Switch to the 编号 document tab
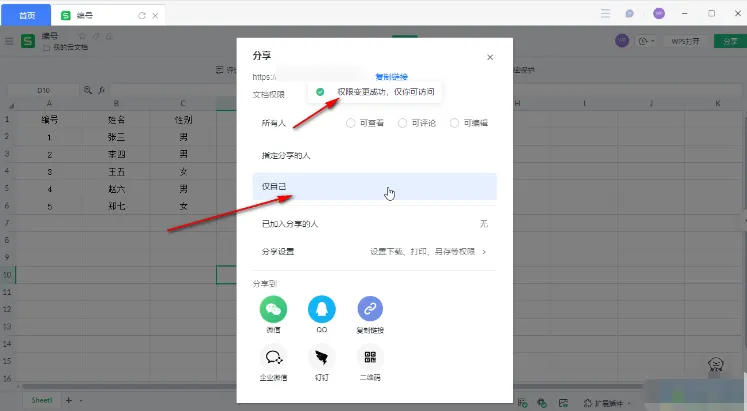 click(108, 15)
